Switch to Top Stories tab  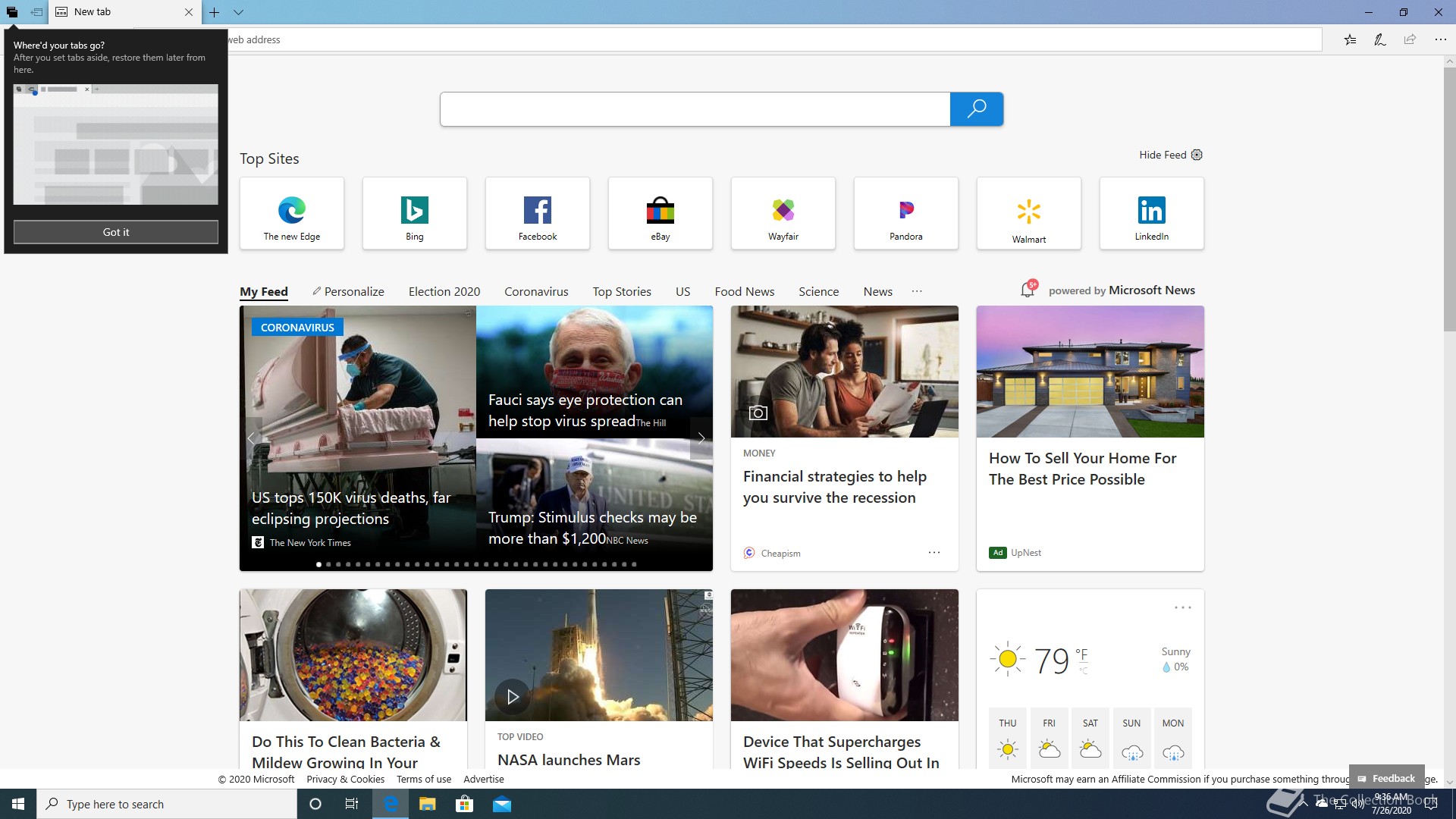click(622, 292)
